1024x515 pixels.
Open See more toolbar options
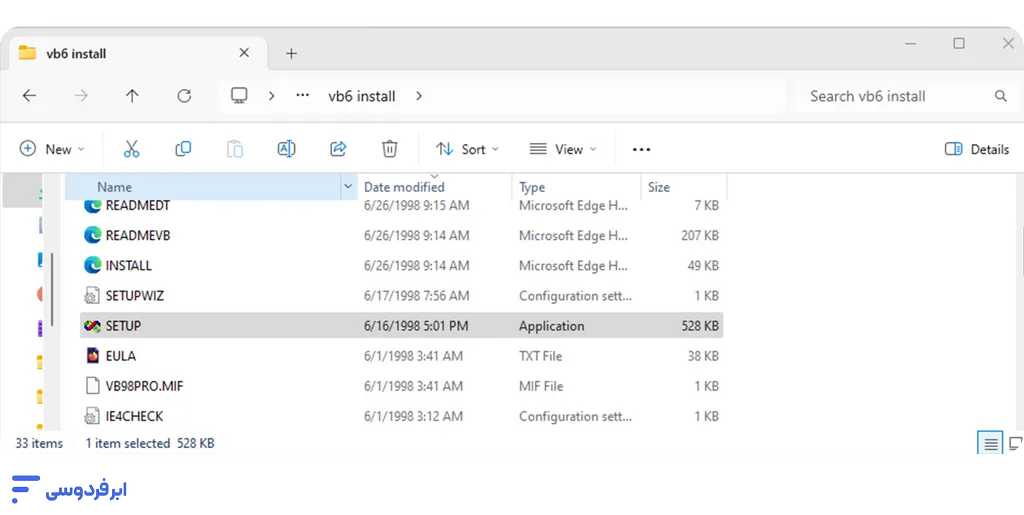tap(641, 149)
